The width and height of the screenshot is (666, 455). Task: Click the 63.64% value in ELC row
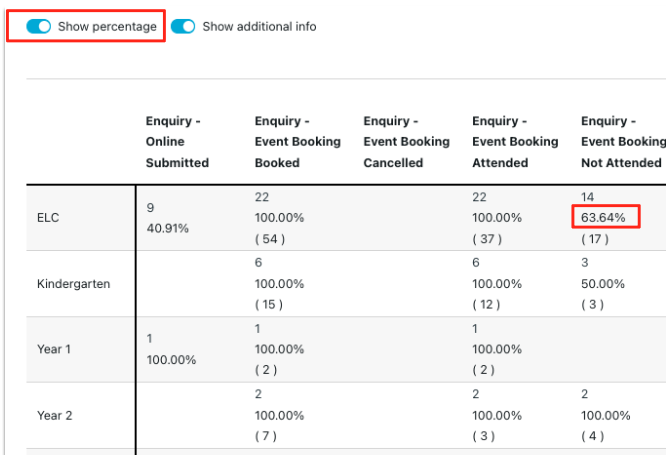pos(606,217)
